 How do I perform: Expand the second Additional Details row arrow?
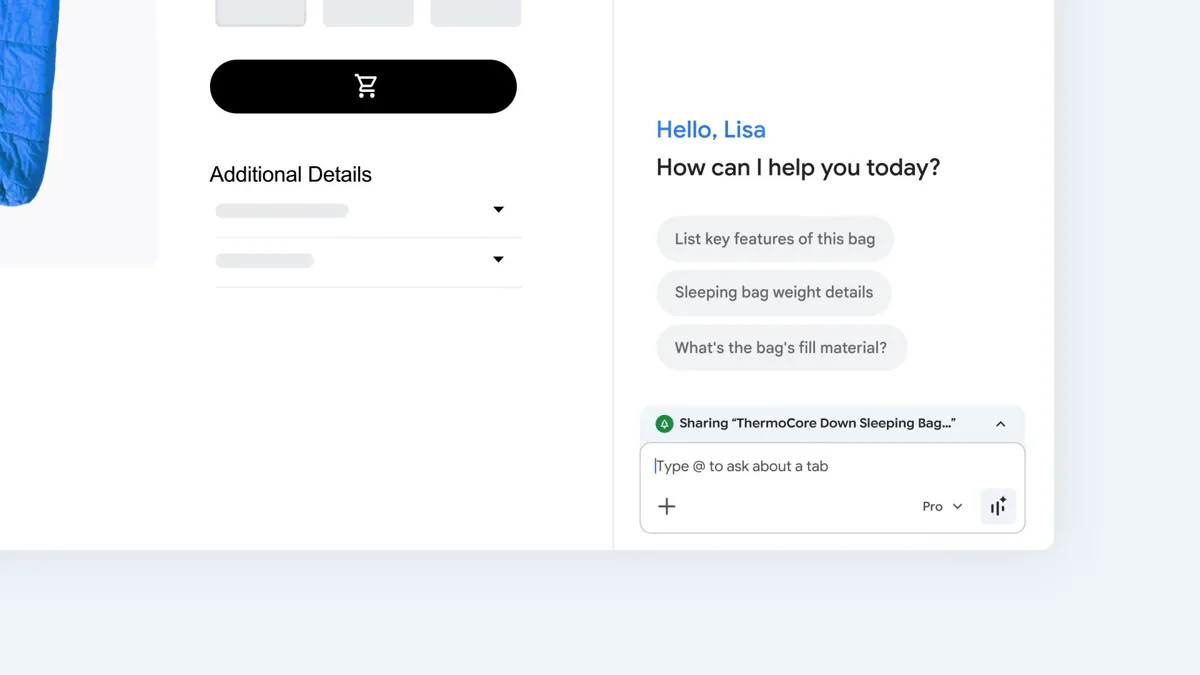click(x=498, y=260)
